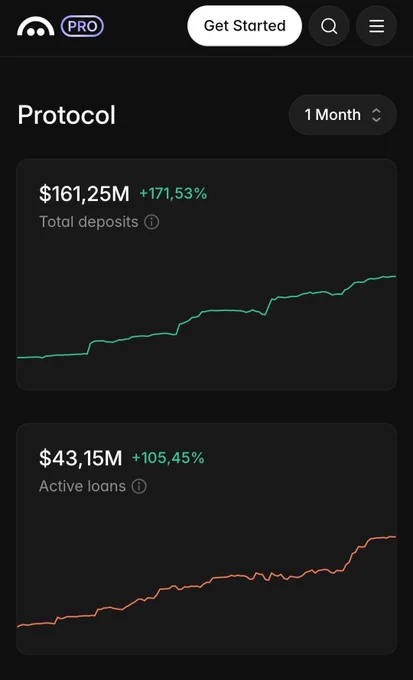Click the Get Started button
This screenshot has width=413, height=680.
245,26
